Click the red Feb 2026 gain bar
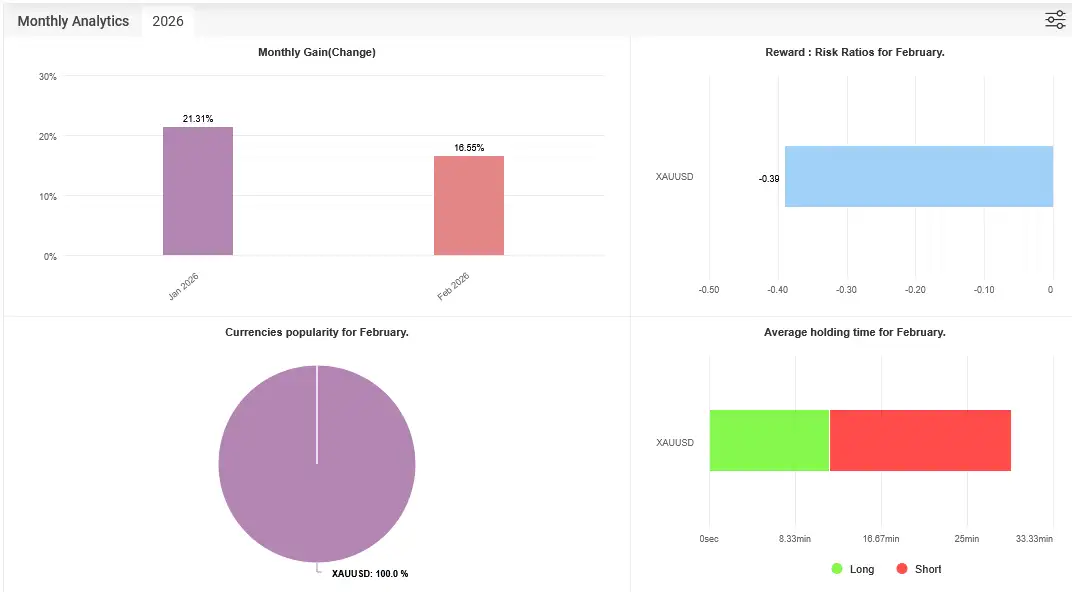This screenshot has width=1072, height=592. pos(468,205)
